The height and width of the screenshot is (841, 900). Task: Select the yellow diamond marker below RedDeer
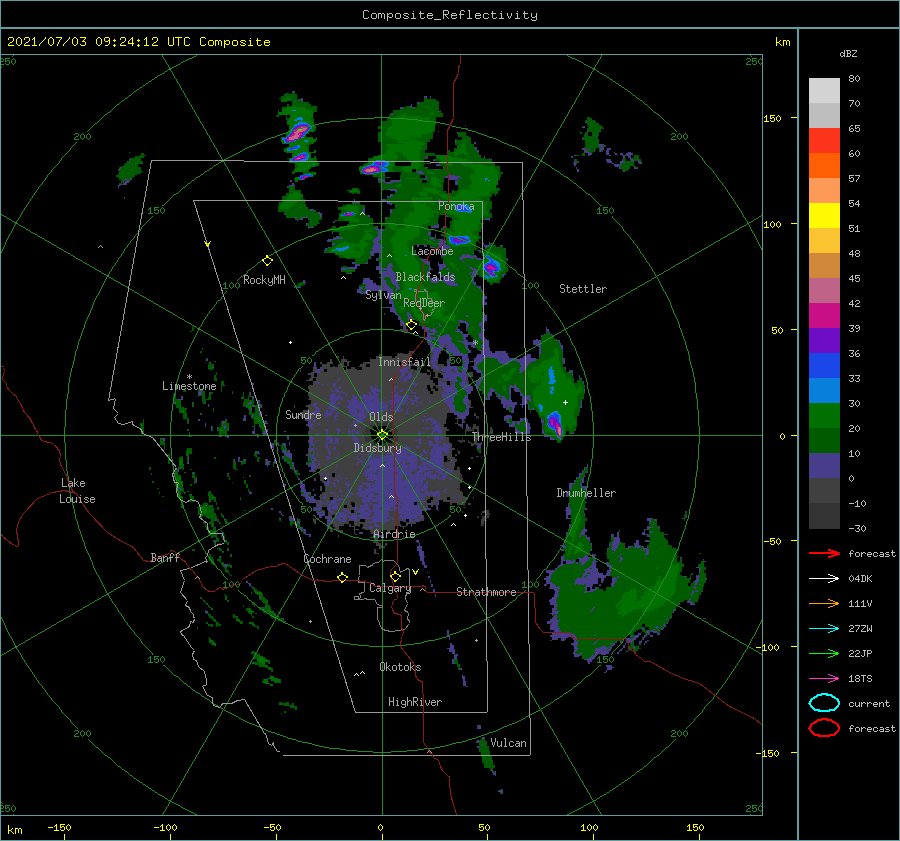tap(411, 325)
